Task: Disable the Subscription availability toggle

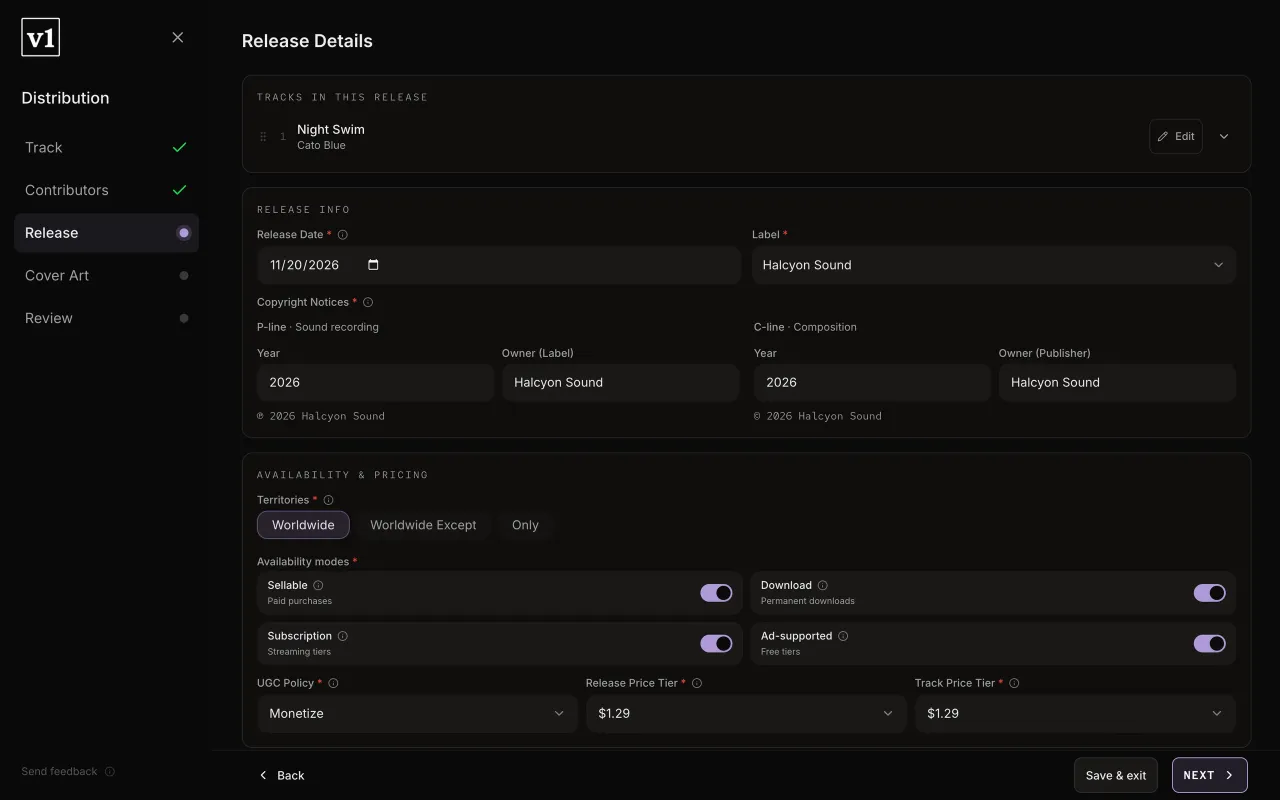Action: (x=716, y=644)
